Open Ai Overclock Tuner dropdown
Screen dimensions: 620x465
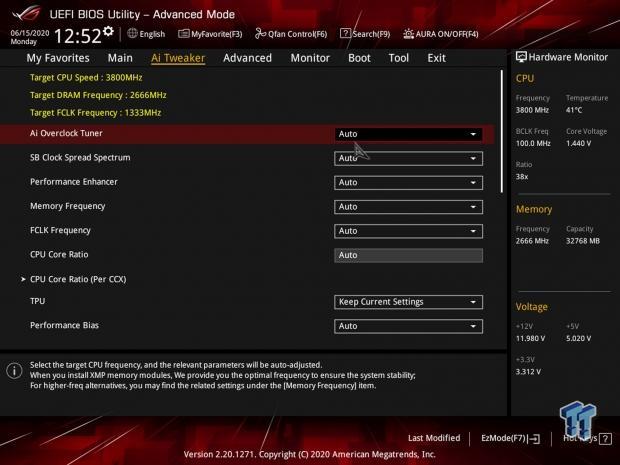coord(408,134)
